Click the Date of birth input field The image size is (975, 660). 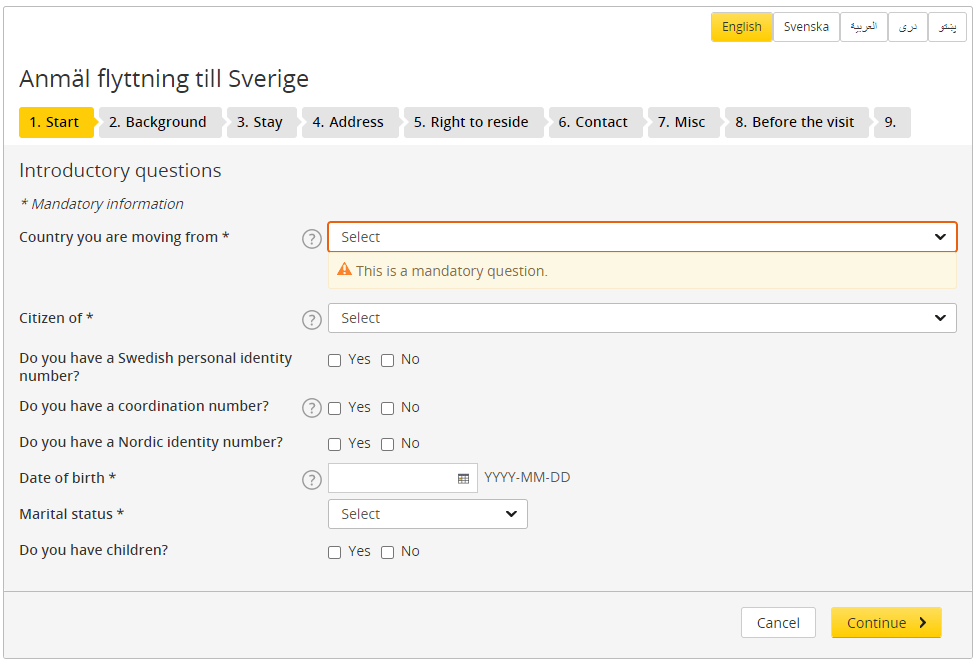(x=390, y=478)
